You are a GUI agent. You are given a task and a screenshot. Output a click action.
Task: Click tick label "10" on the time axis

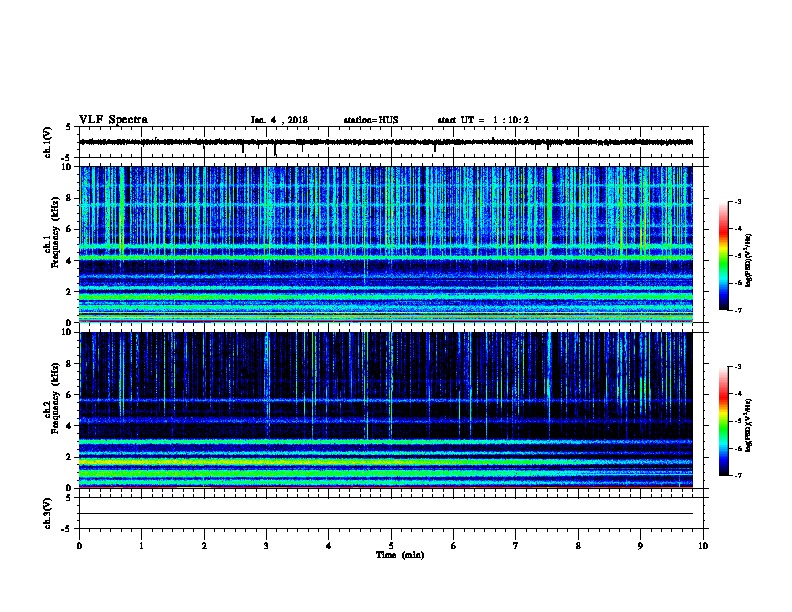point(703,546)
